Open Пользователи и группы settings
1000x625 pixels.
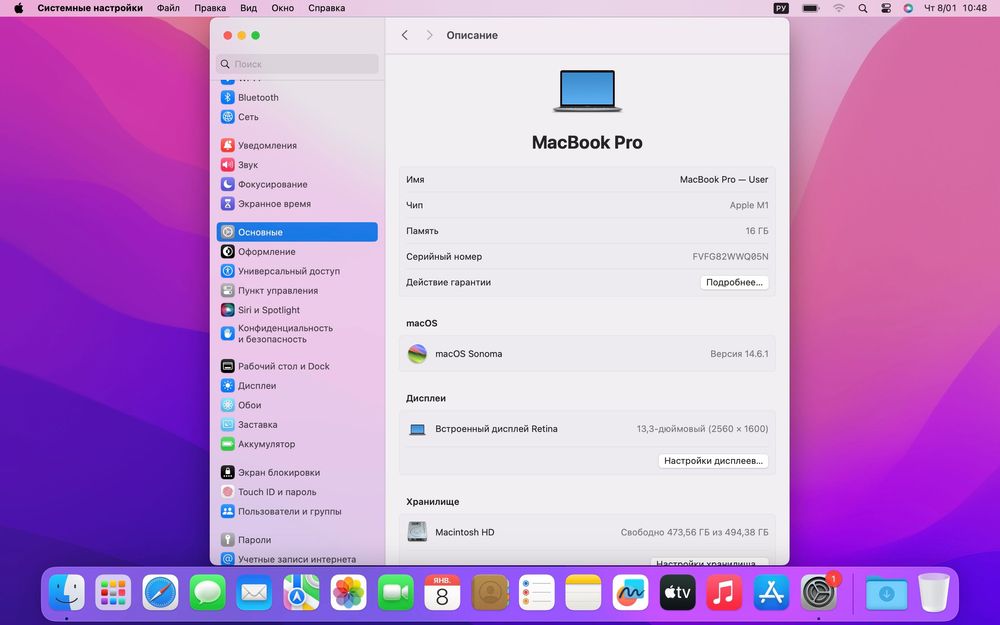pos(297,511)
